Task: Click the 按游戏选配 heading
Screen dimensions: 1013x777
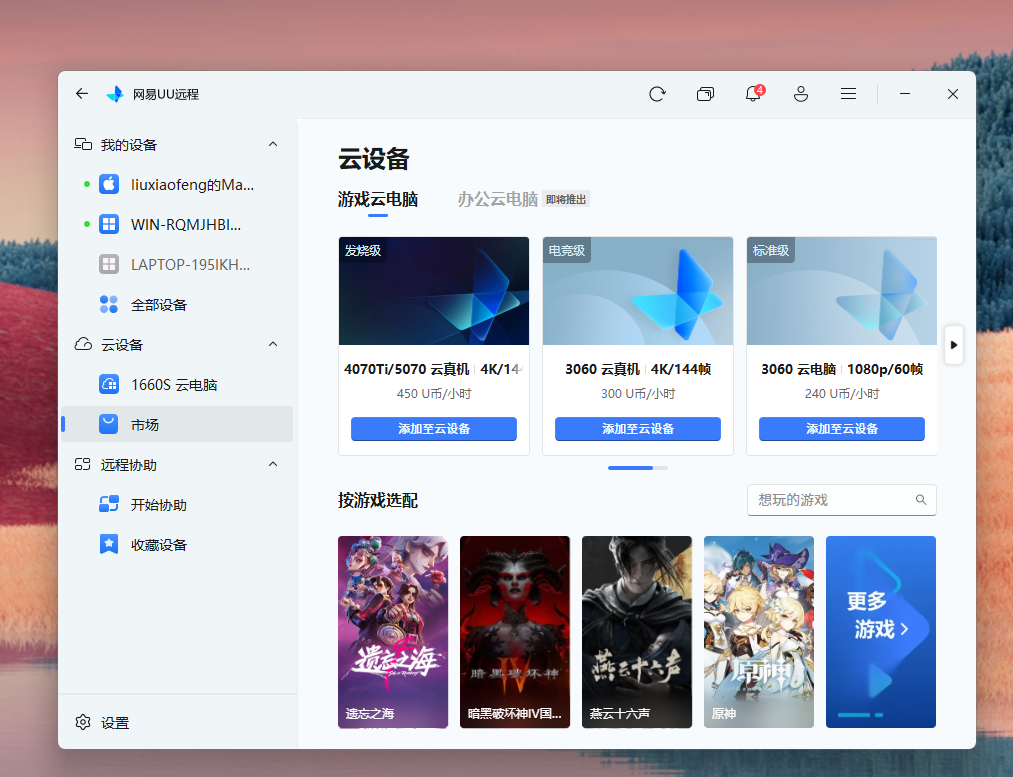Action: (378, 501)
